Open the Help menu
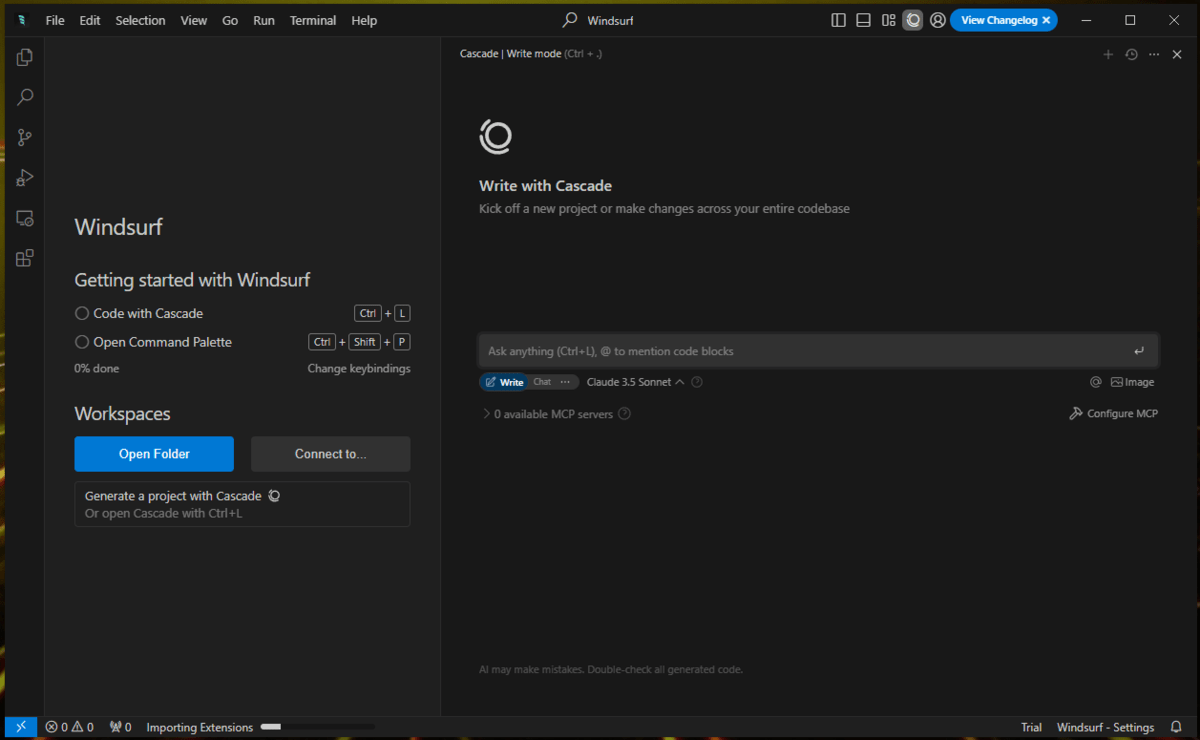This screenshot has height=740, width=1200. [x=364, y=20]
